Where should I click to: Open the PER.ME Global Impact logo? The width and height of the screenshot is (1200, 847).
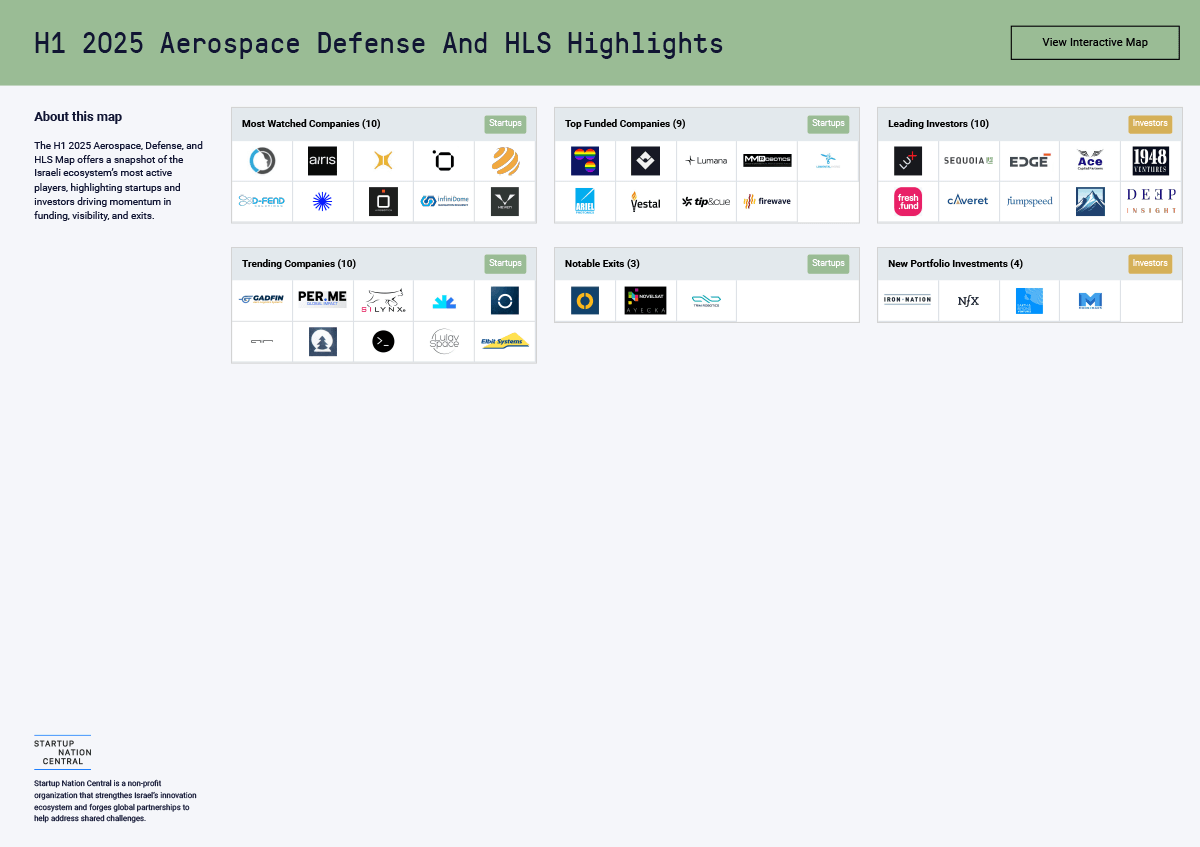pos(322,298)
